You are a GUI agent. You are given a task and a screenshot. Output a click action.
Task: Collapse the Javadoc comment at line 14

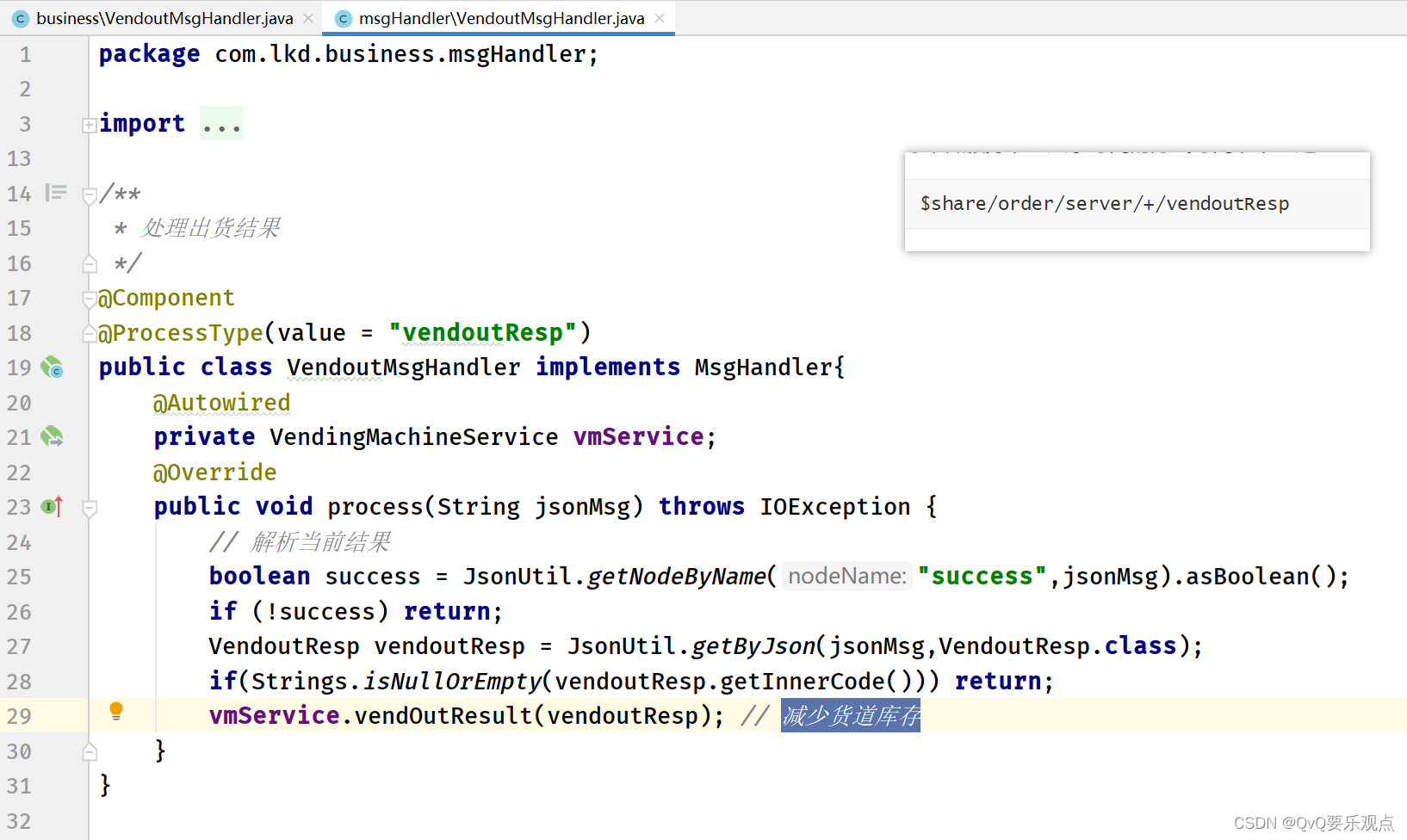point(89,195)
